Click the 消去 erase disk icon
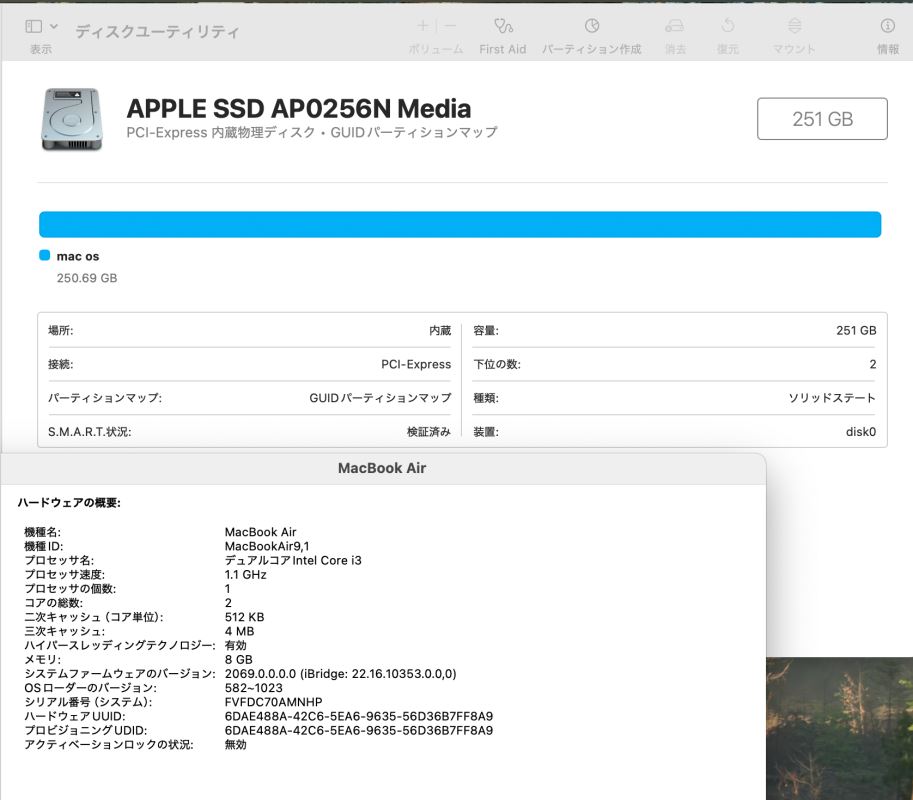The width and height of the screenshot is (913, 800). point(675,27)
